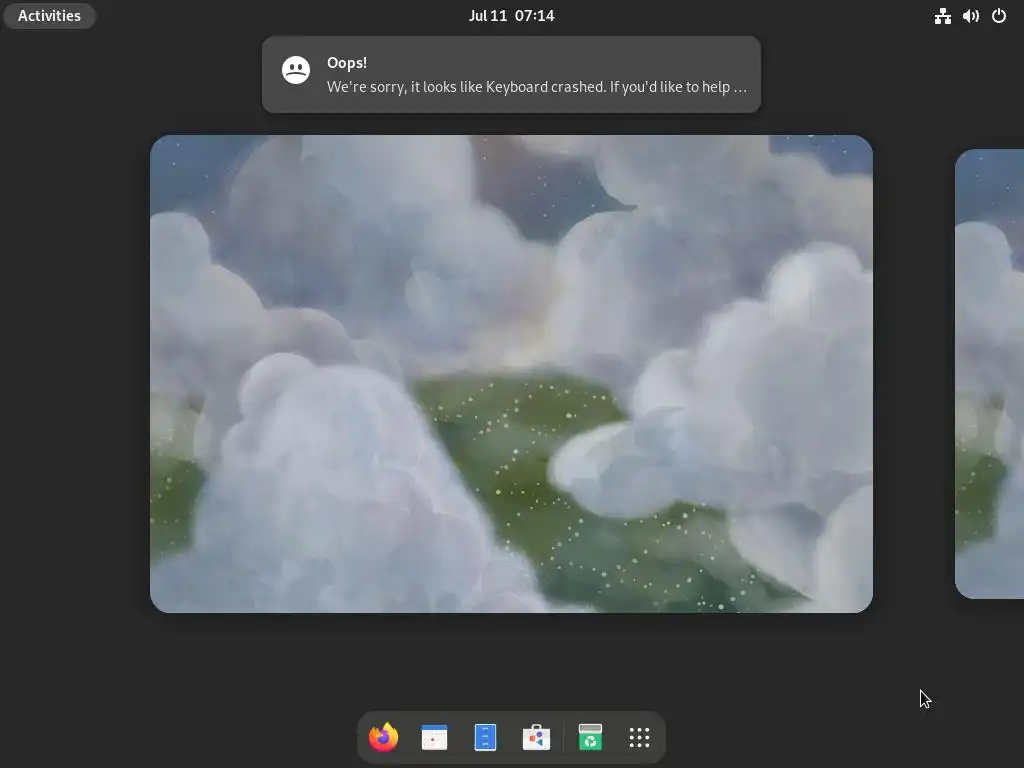The height and width of the screenshot is (768, 1024).
Task: Open the clock showing Jul 11 07:14
Action: pyautogui.click(x=511, y=16)
